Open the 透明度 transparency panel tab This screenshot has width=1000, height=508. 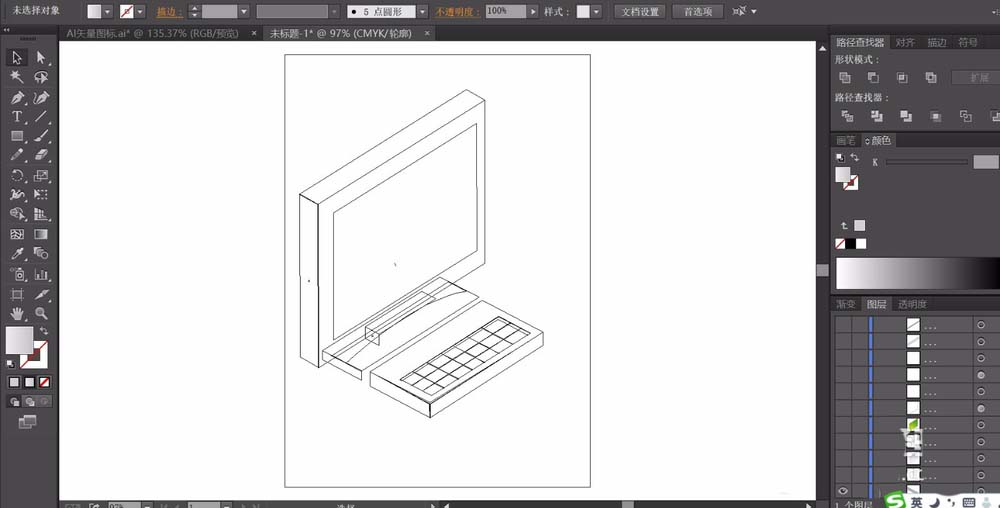(913, 304)
